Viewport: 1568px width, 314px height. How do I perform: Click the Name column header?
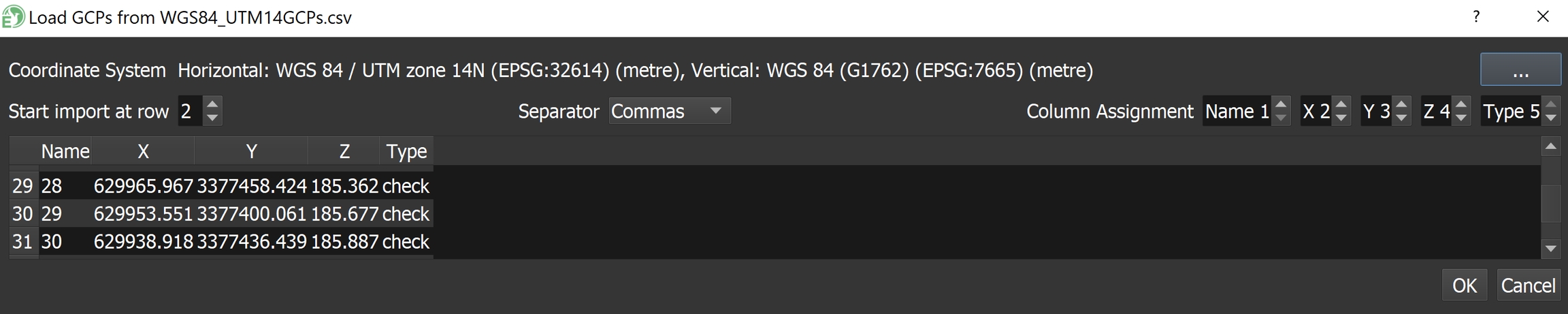(x=65, y=151)
